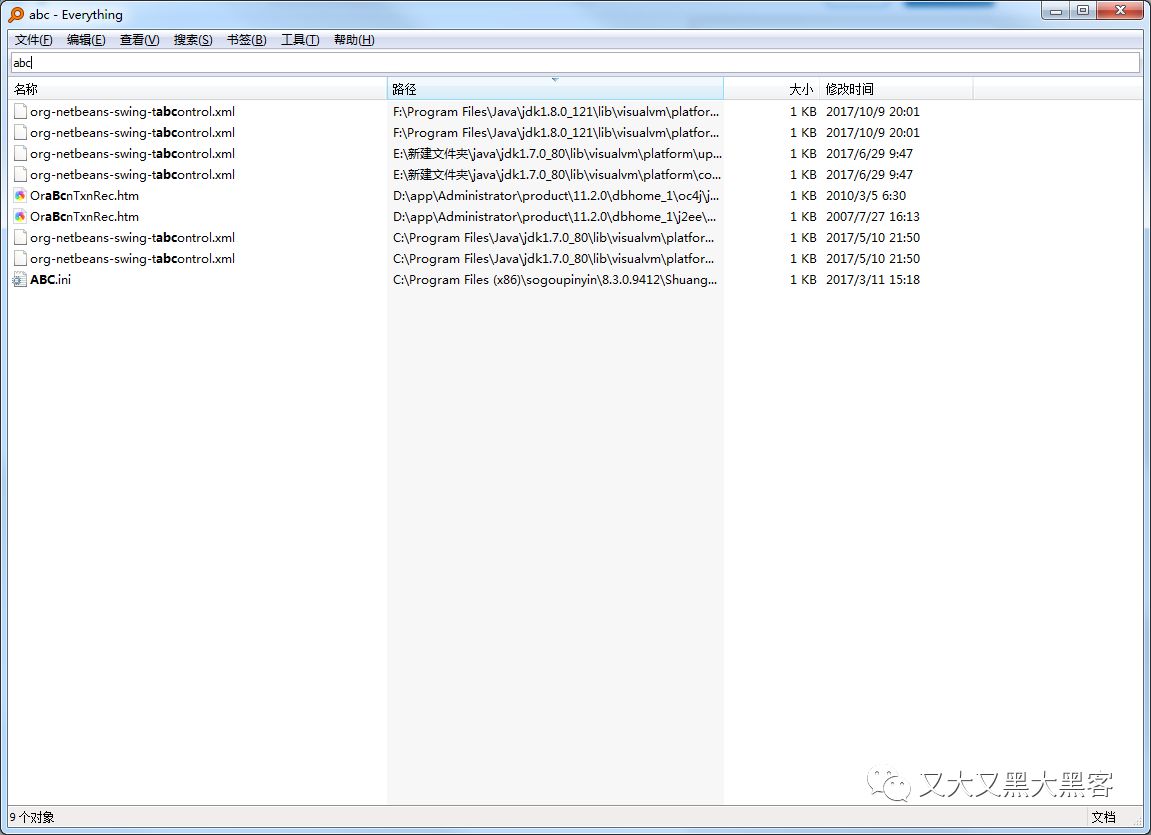Sort results by the 大小 column header

771,89
